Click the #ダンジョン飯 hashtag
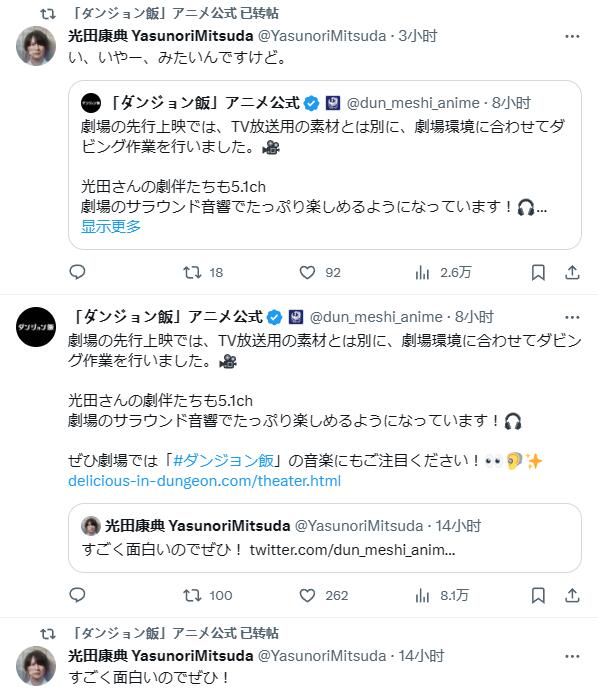The height and width of the screenshot is (698, 598). click(x=223, y=460)
